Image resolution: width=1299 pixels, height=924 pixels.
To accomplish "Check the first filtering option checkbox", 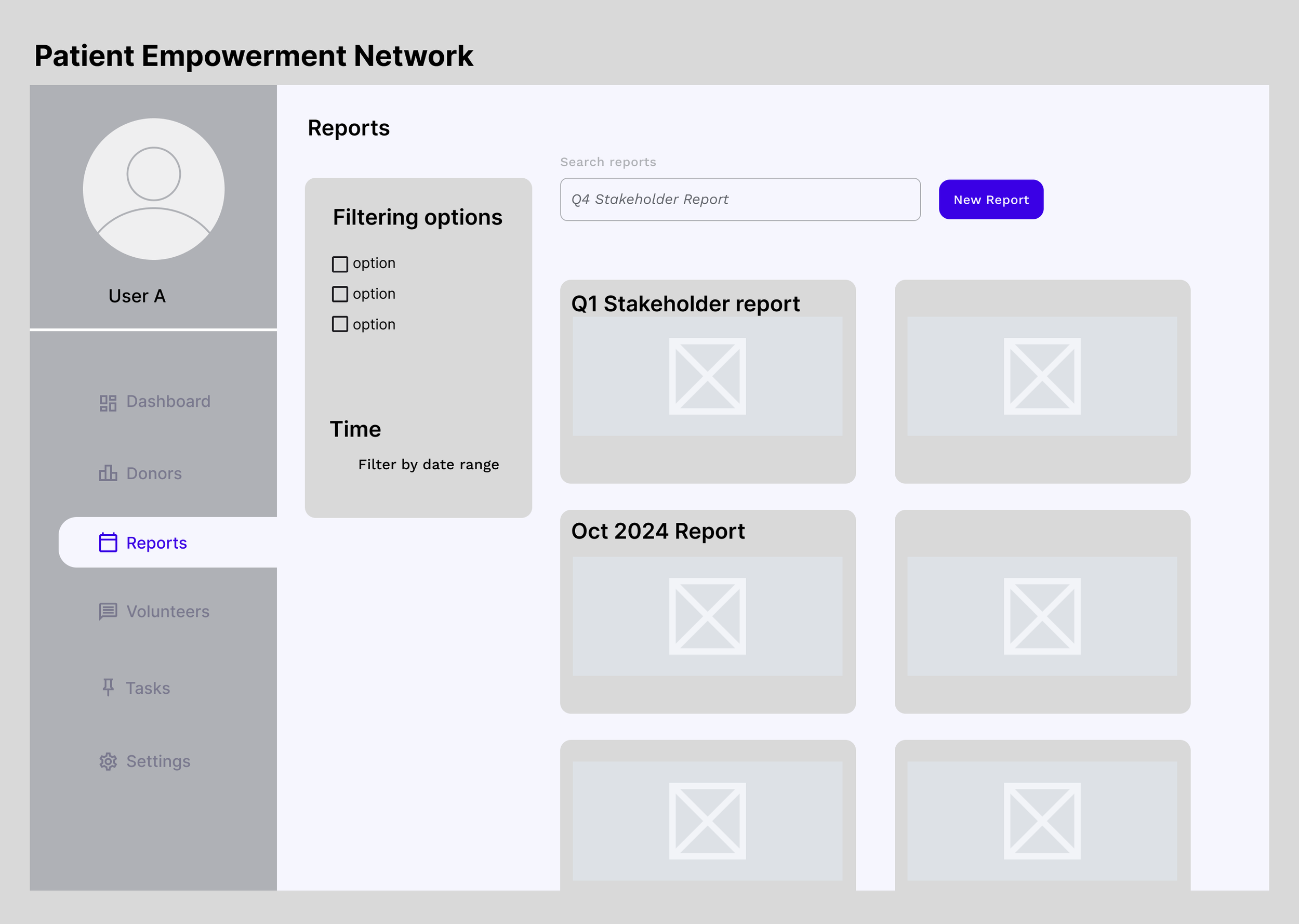I will click(339, 264).
